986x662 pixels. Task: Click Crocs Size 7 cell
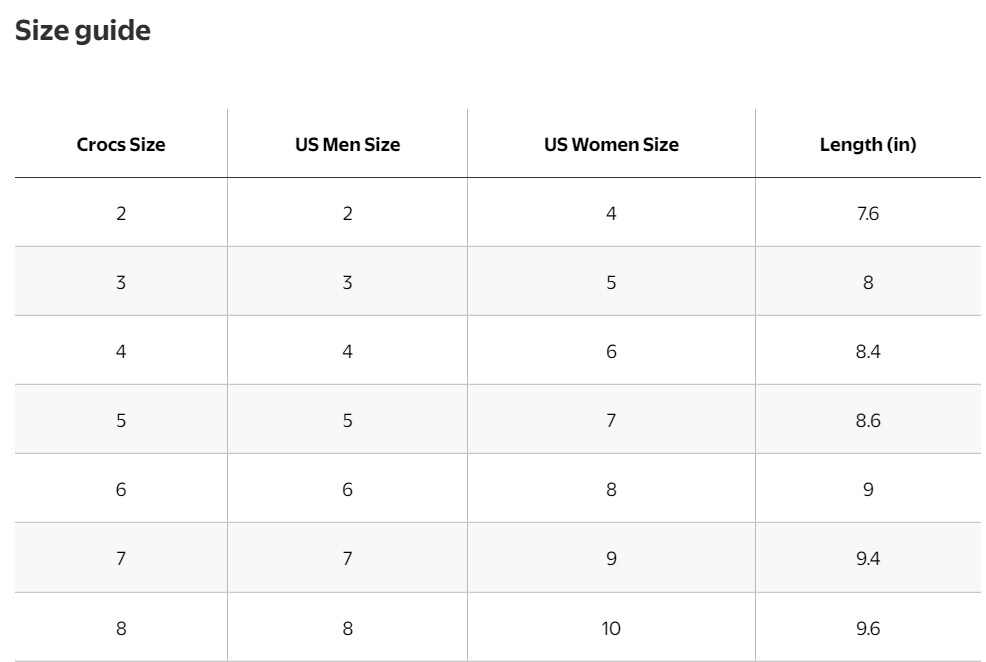tap(121, 558)
